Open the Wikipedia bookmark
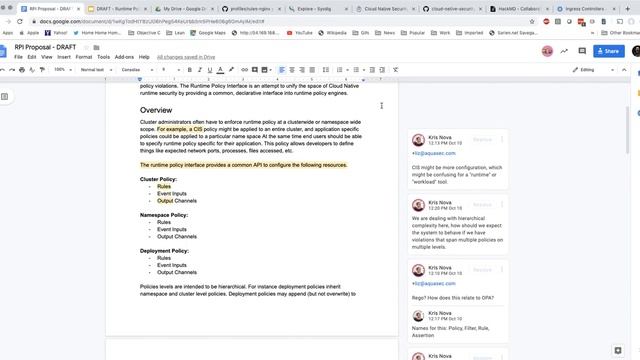The image size is (640, 360). coord(332,33)
